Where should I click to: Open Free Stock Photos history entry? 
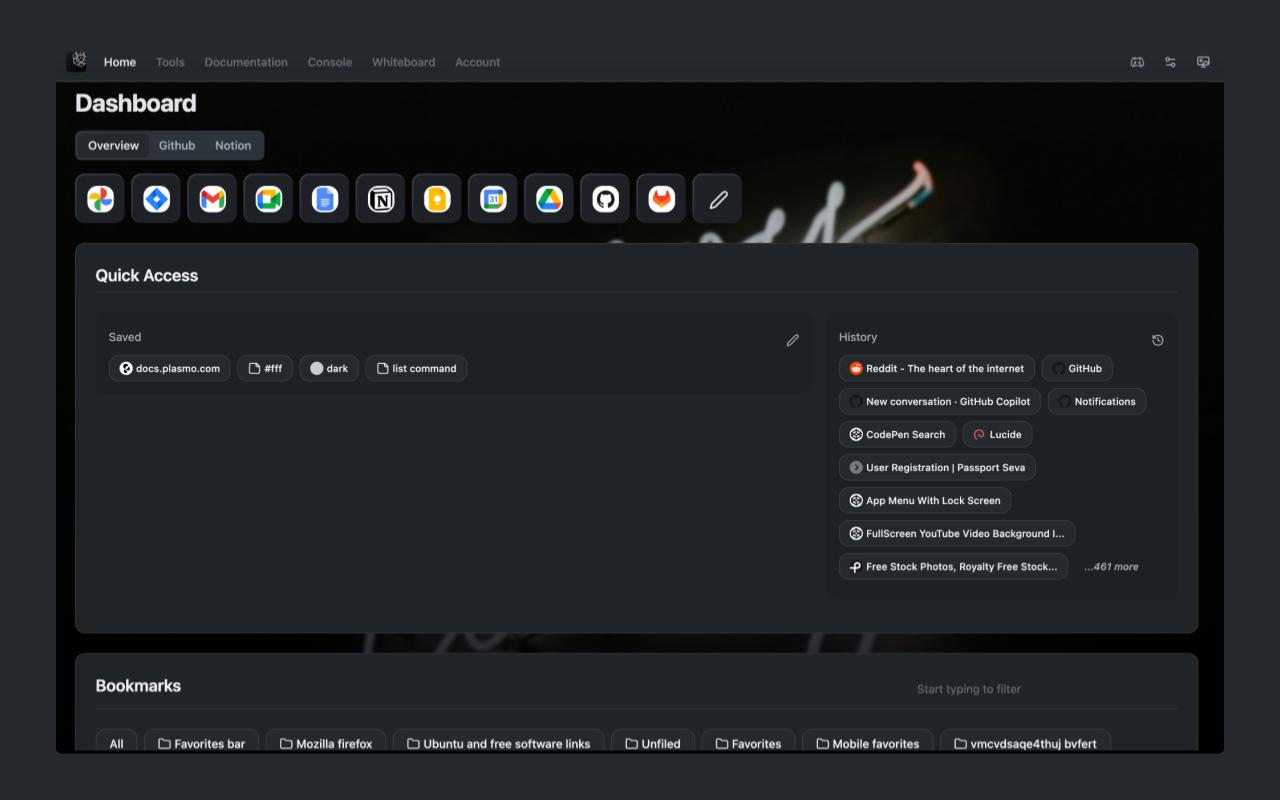[953, 566]
